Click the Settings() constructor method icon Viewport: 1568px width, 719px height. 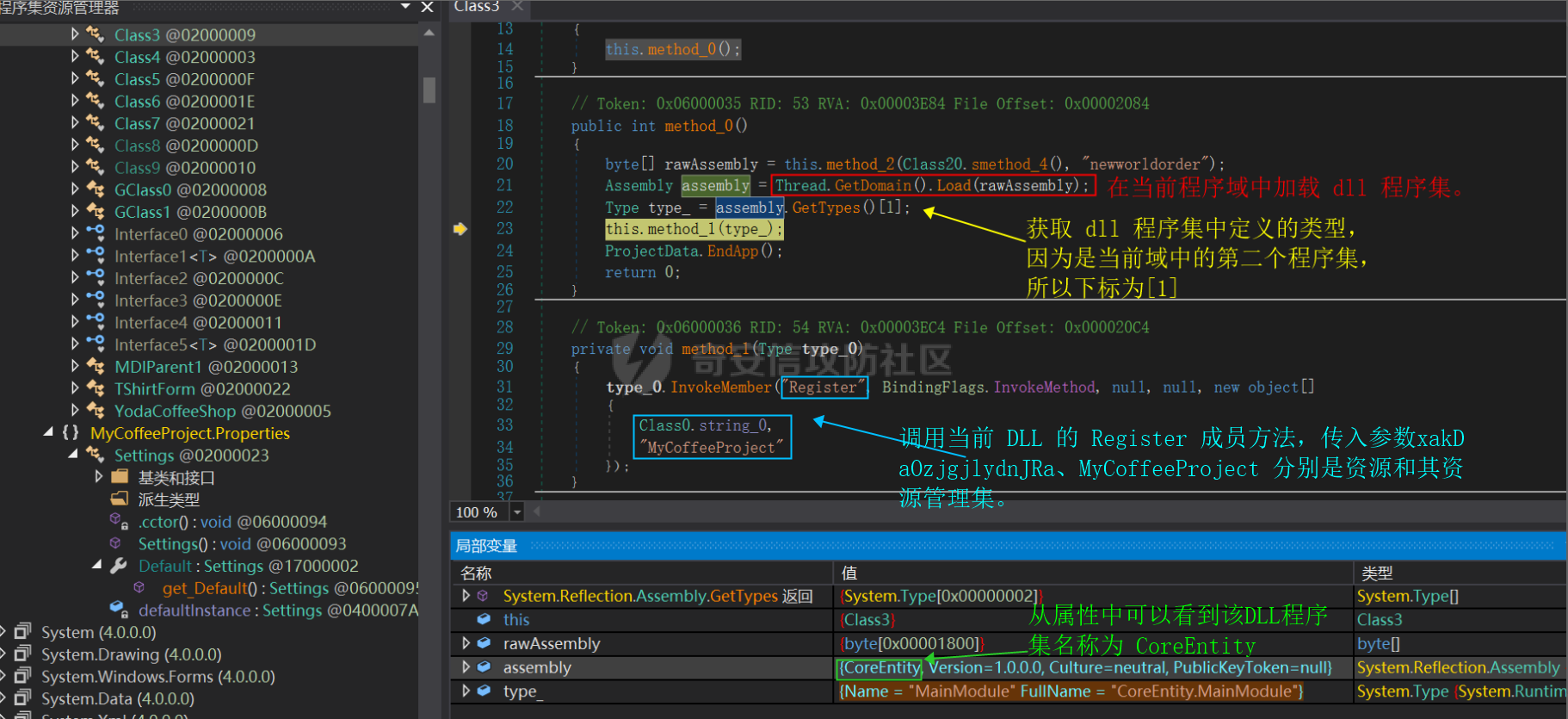point(115,543)
